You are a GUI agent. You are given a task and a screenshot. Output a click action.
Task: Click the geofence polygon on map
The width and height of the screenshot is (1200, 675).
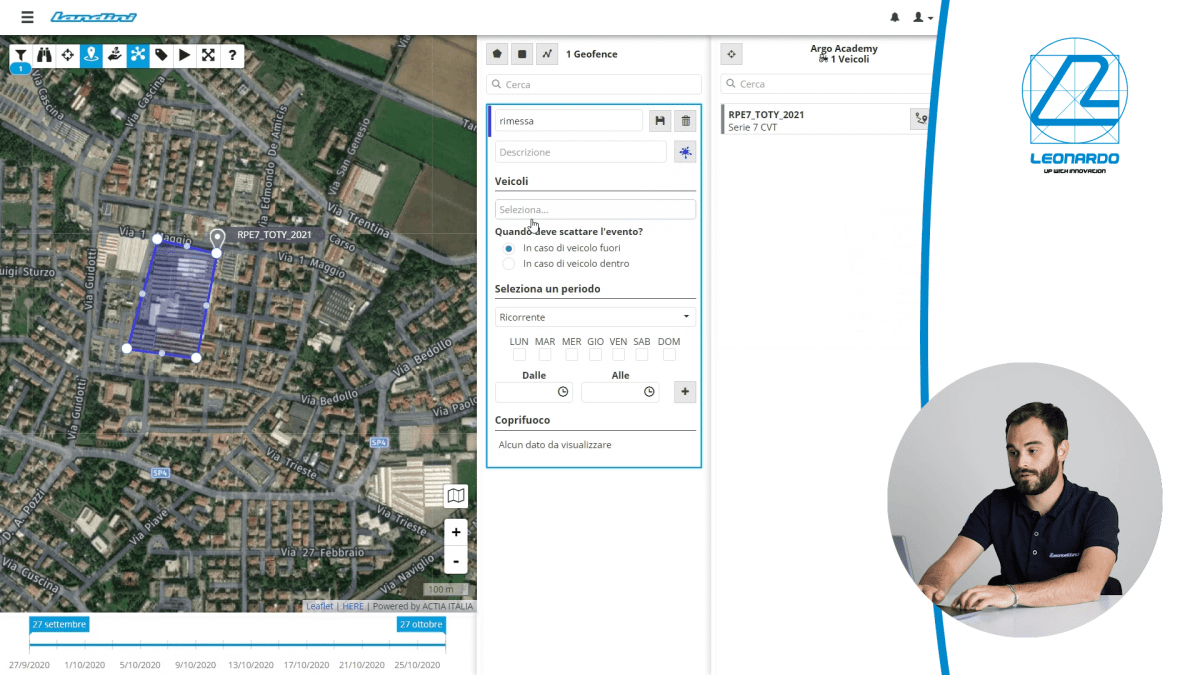coord(171,300)
